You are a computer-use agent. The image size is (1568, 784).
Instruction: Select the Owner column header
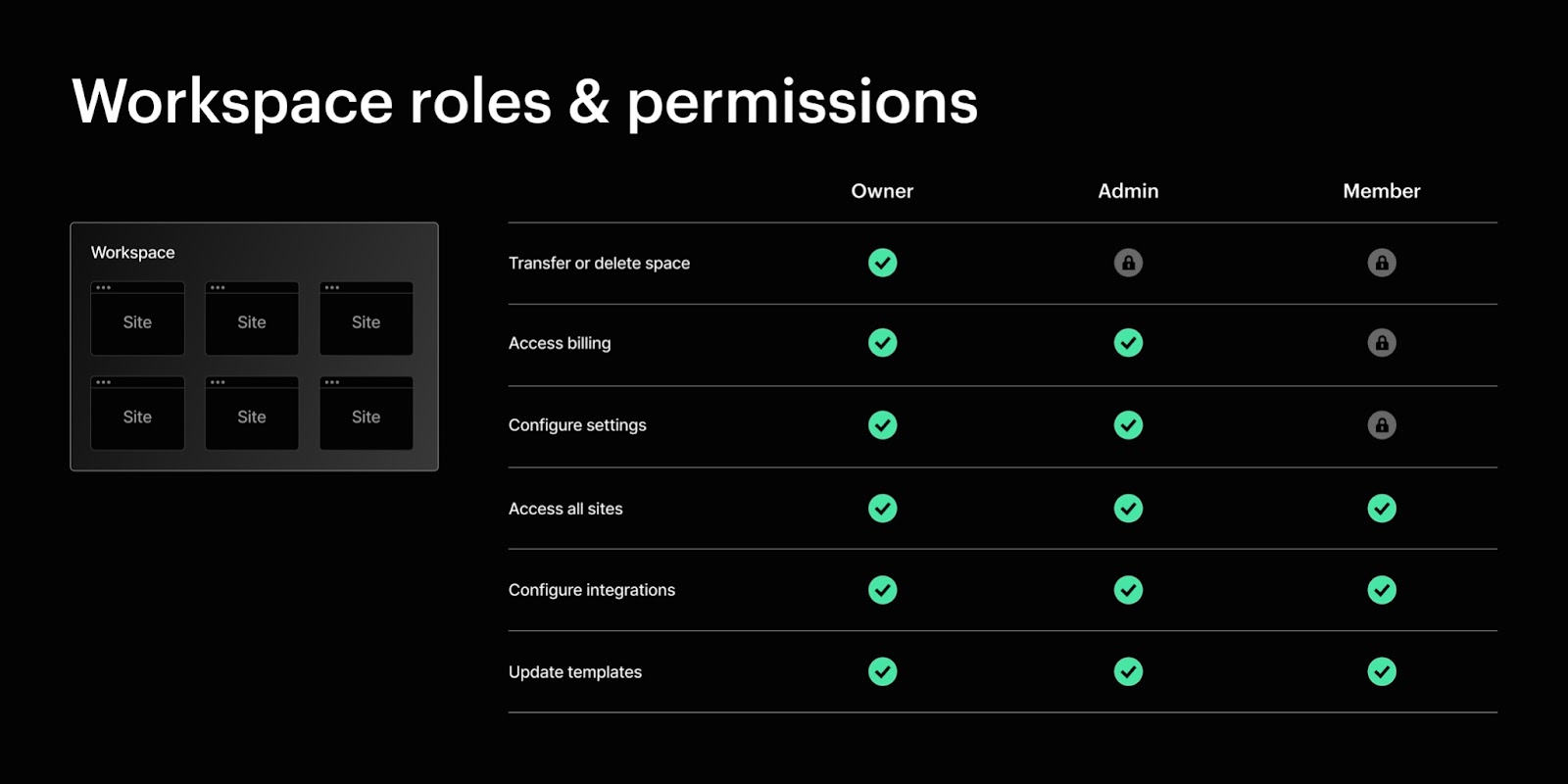[x=882, y=191]
